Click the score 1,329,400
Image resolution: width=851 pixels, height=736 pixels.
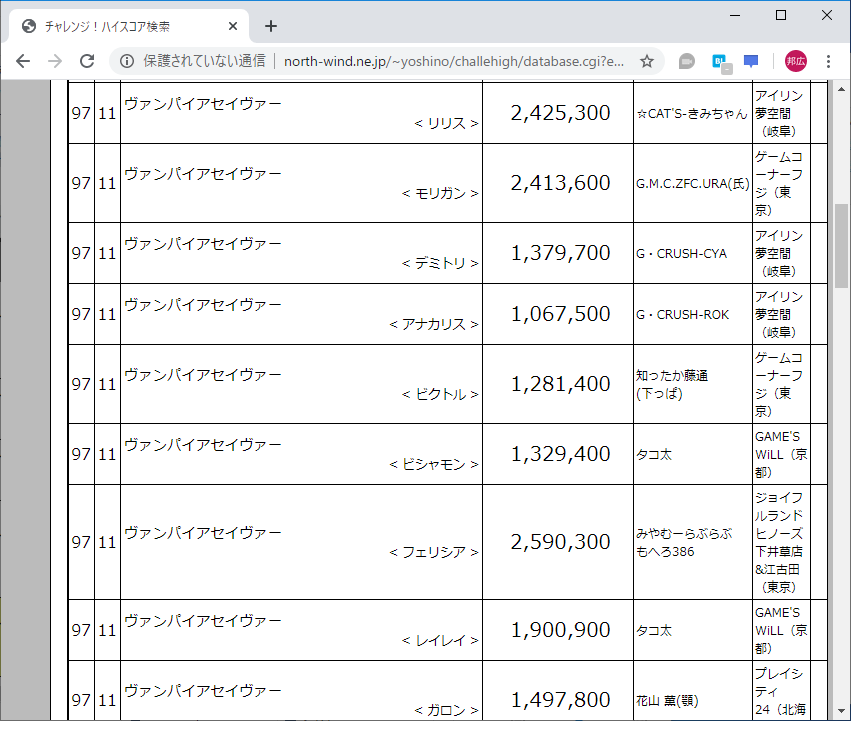(560, 454)
